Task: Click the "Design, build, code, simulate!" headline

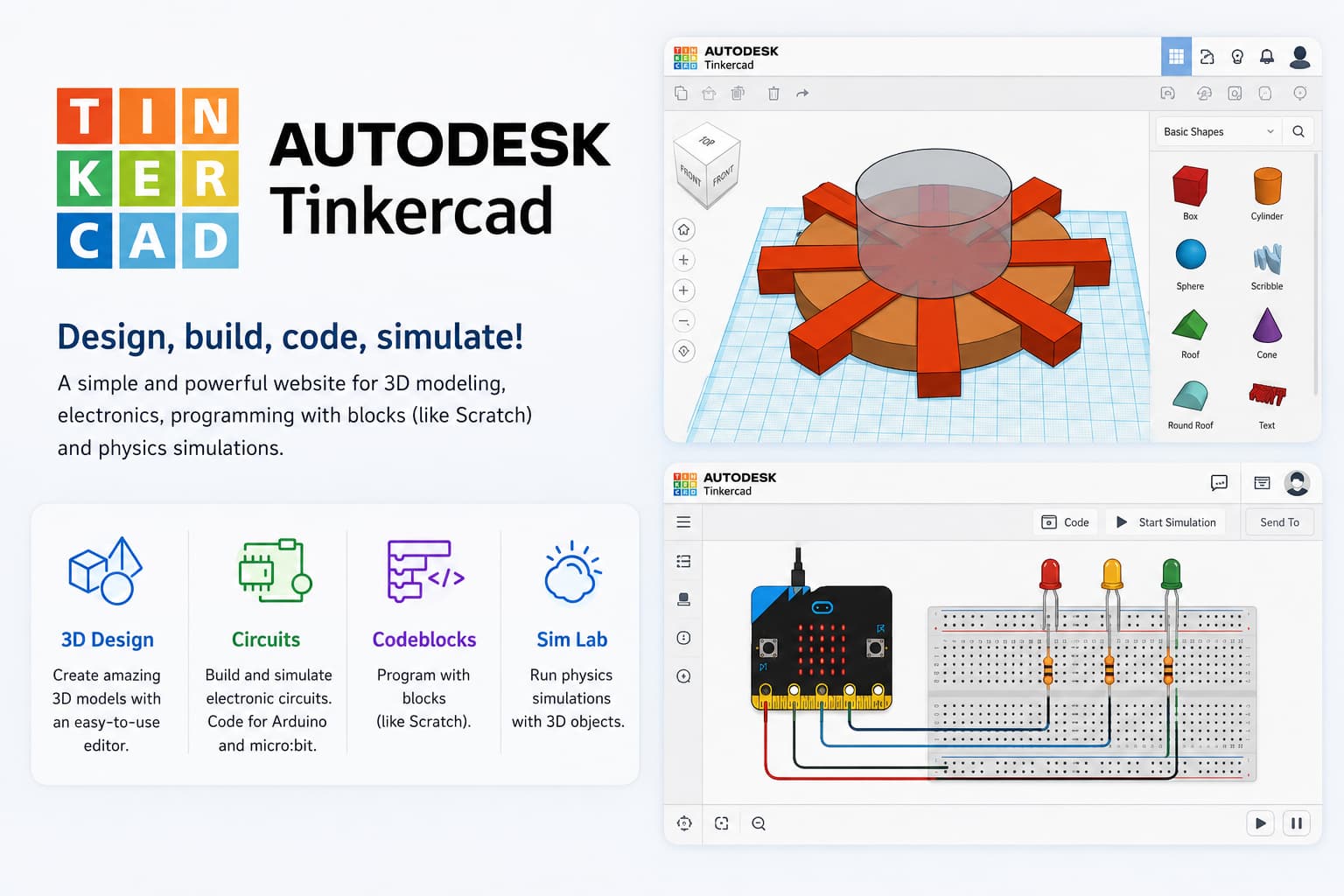Action: [290, 337]
